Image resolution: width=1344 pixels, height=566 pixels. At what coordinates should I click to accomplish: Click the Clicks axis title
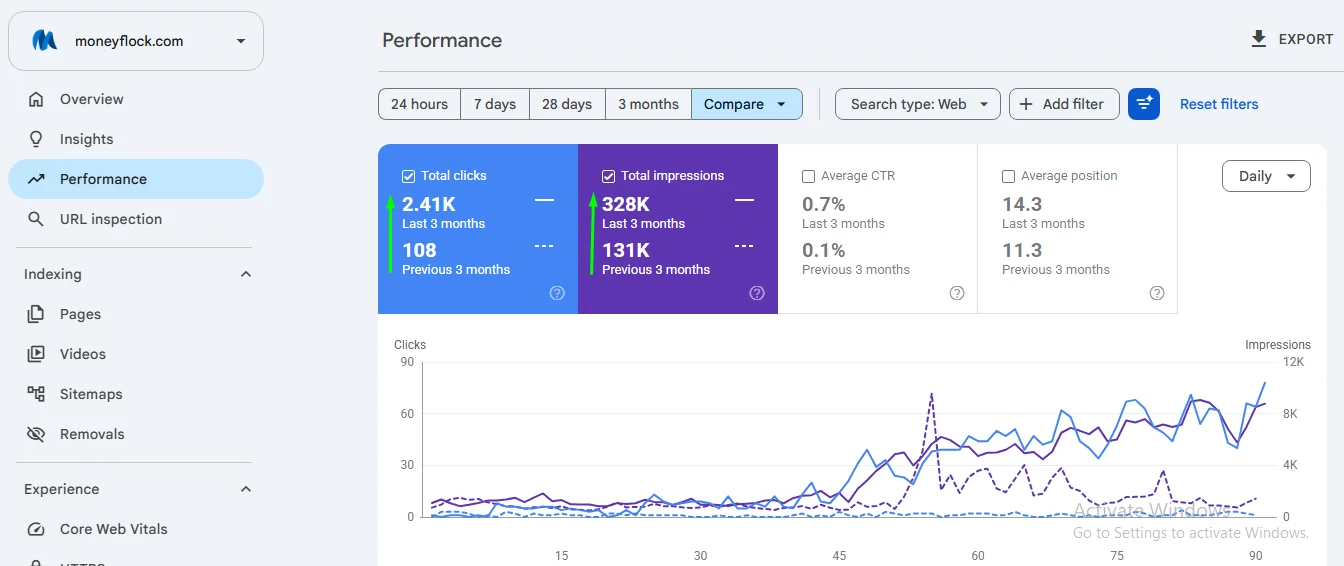point(410,345)
